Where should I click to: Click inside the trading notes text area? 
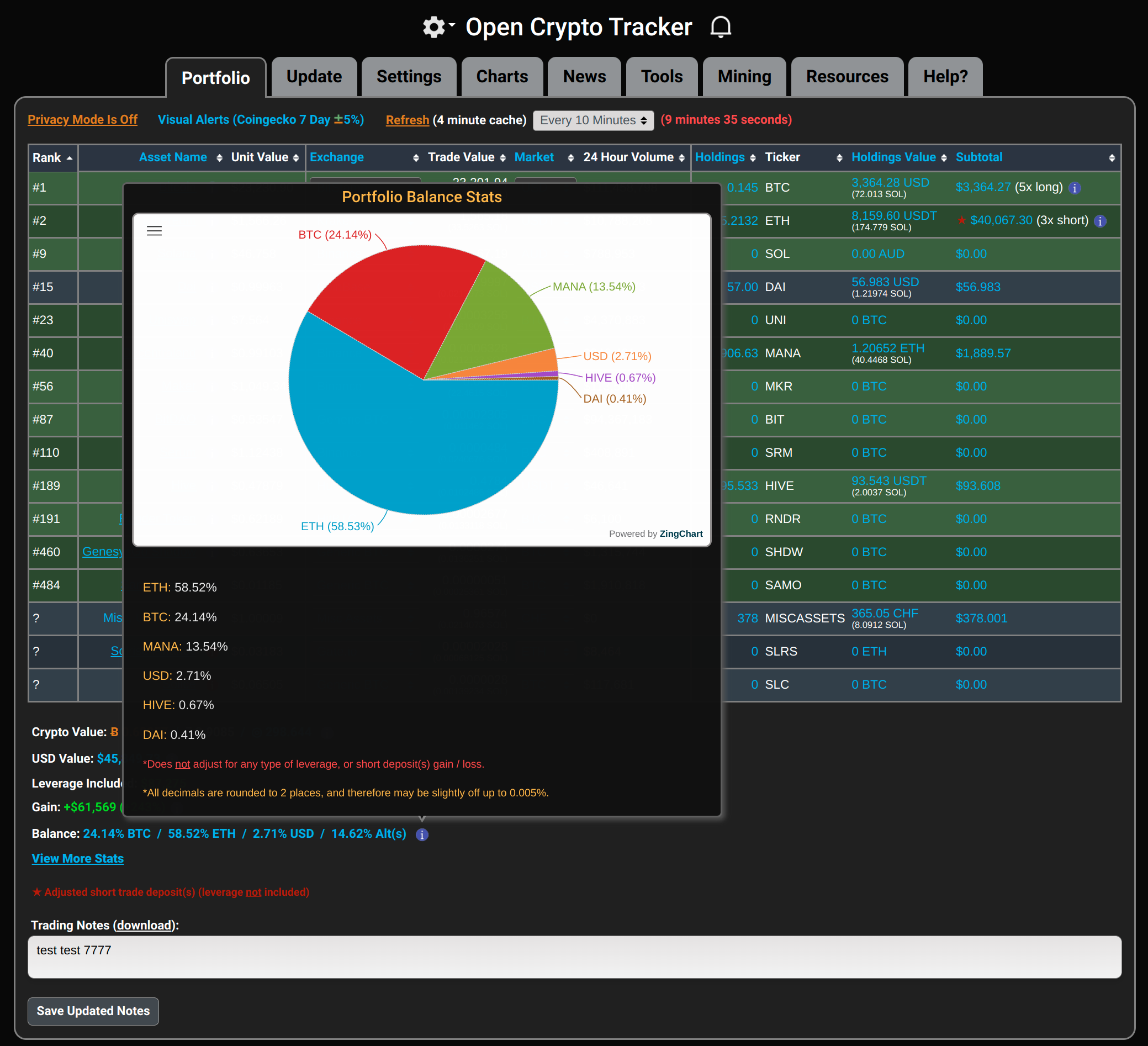[575, 957]
